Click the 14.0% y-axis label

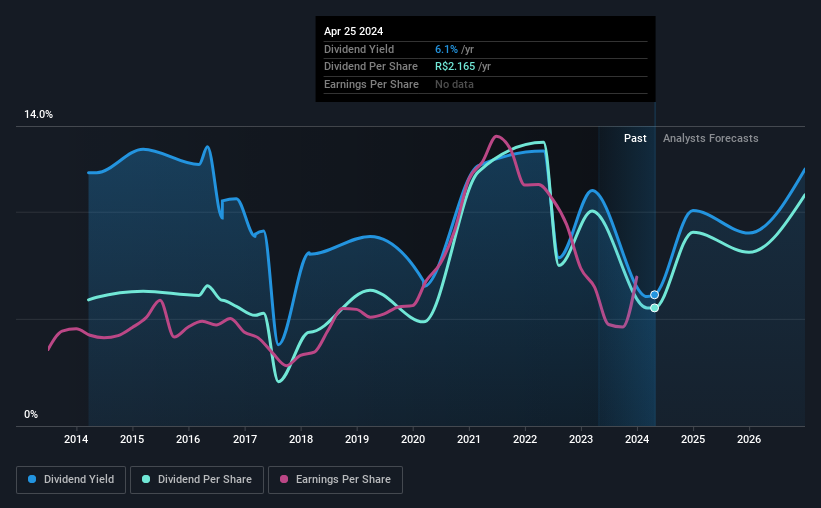pos(38,115)
